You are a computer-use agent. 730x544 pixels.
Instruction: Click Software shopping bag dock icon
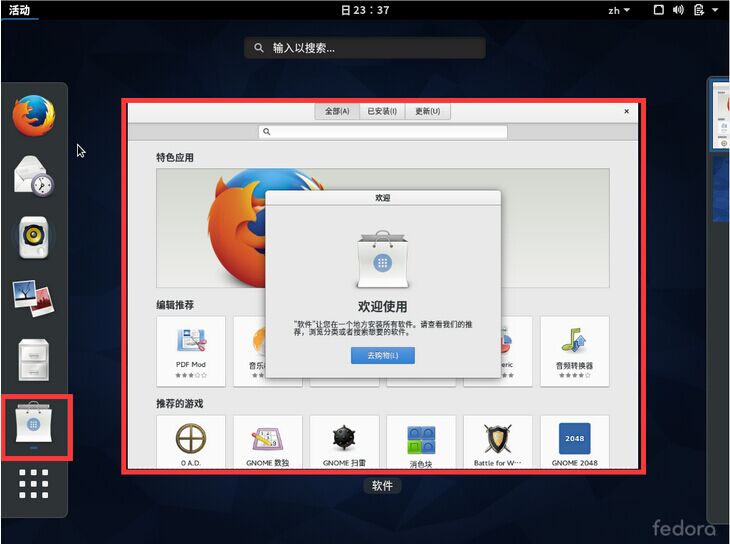point(34,423)
